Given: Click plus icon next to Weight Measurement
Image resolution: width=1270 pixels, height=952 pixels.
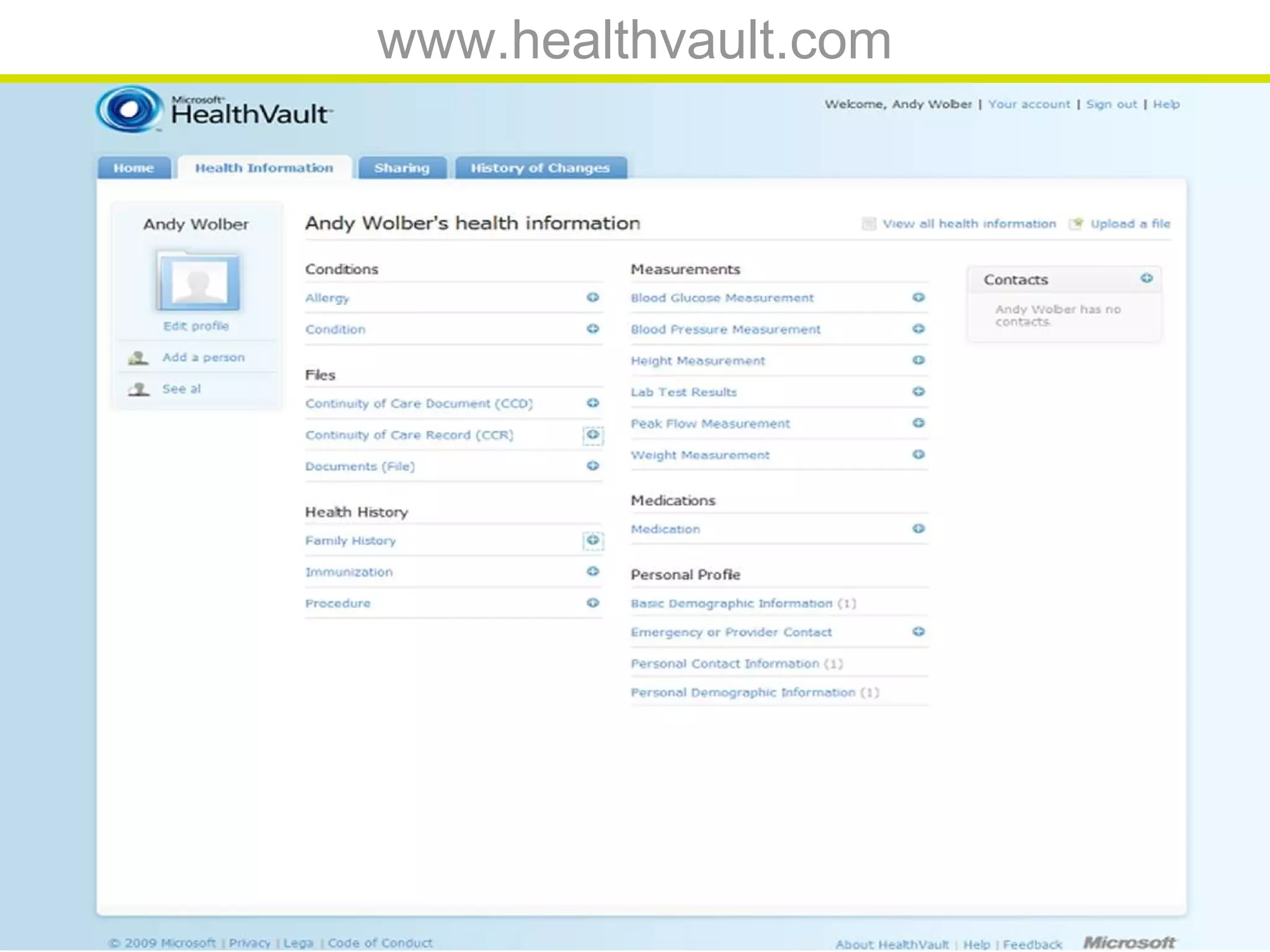Looking at the screenshot, I should click(918, 454).
